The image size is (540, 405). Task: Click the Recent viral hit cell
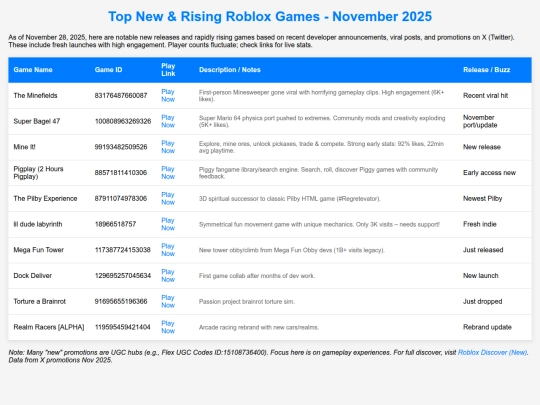coord(485,95)
